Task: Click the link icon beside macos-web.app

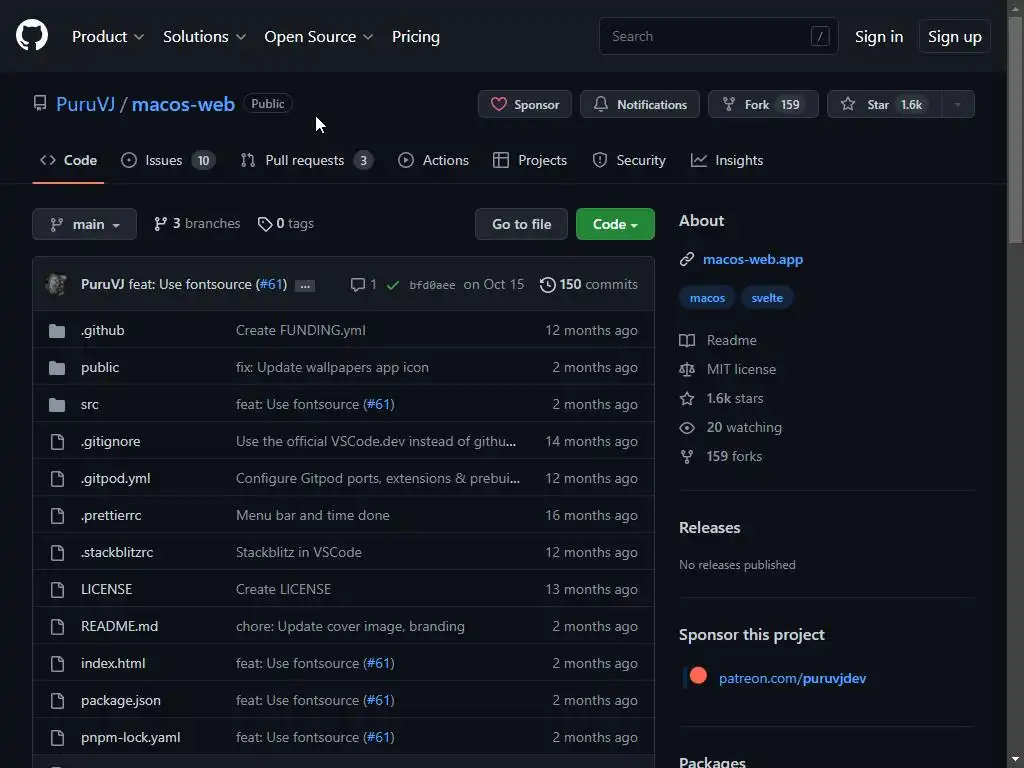Action: pos(686,259)
